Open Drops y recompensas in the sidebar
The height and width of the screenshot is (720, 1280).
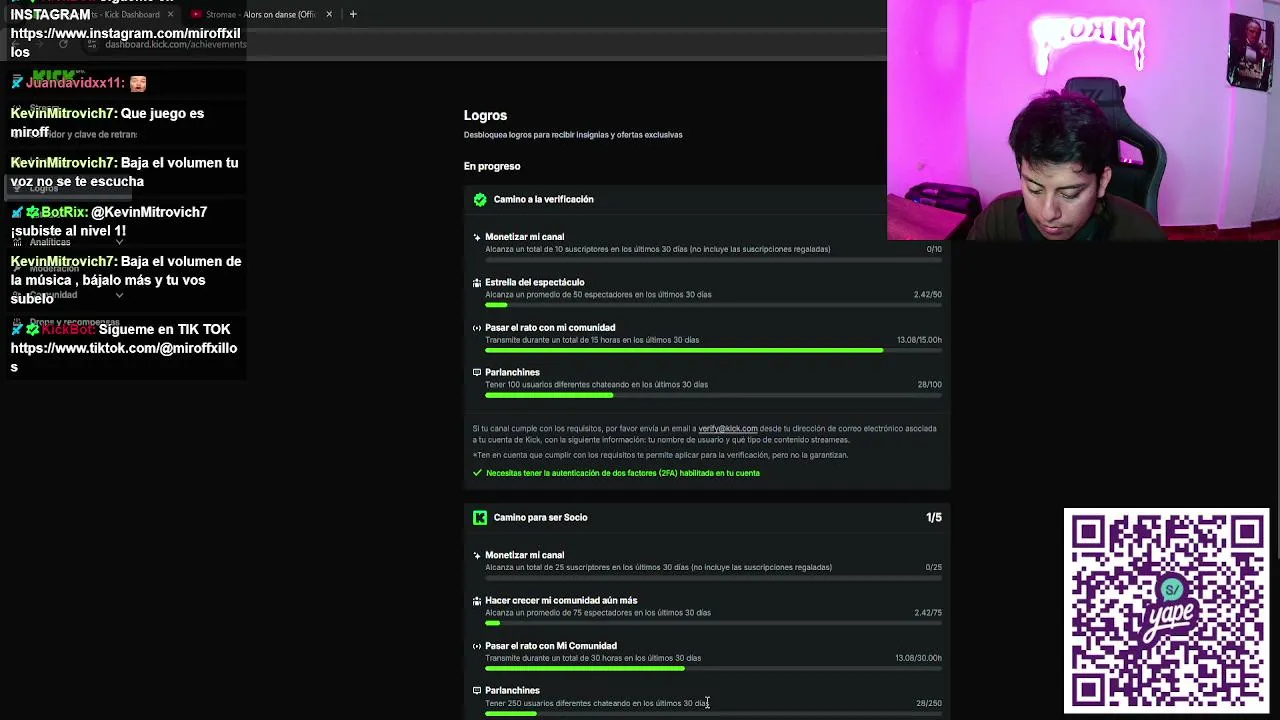[74, 322]
